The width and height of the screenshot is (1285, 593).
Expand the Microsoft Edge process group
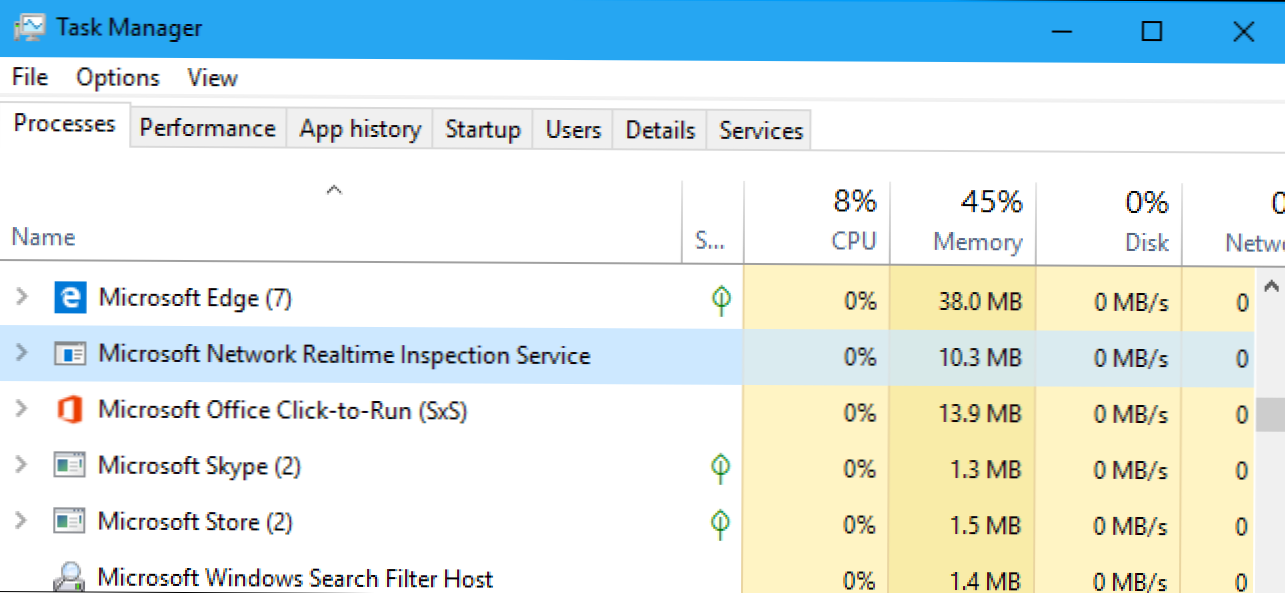[x=22, y=298]
